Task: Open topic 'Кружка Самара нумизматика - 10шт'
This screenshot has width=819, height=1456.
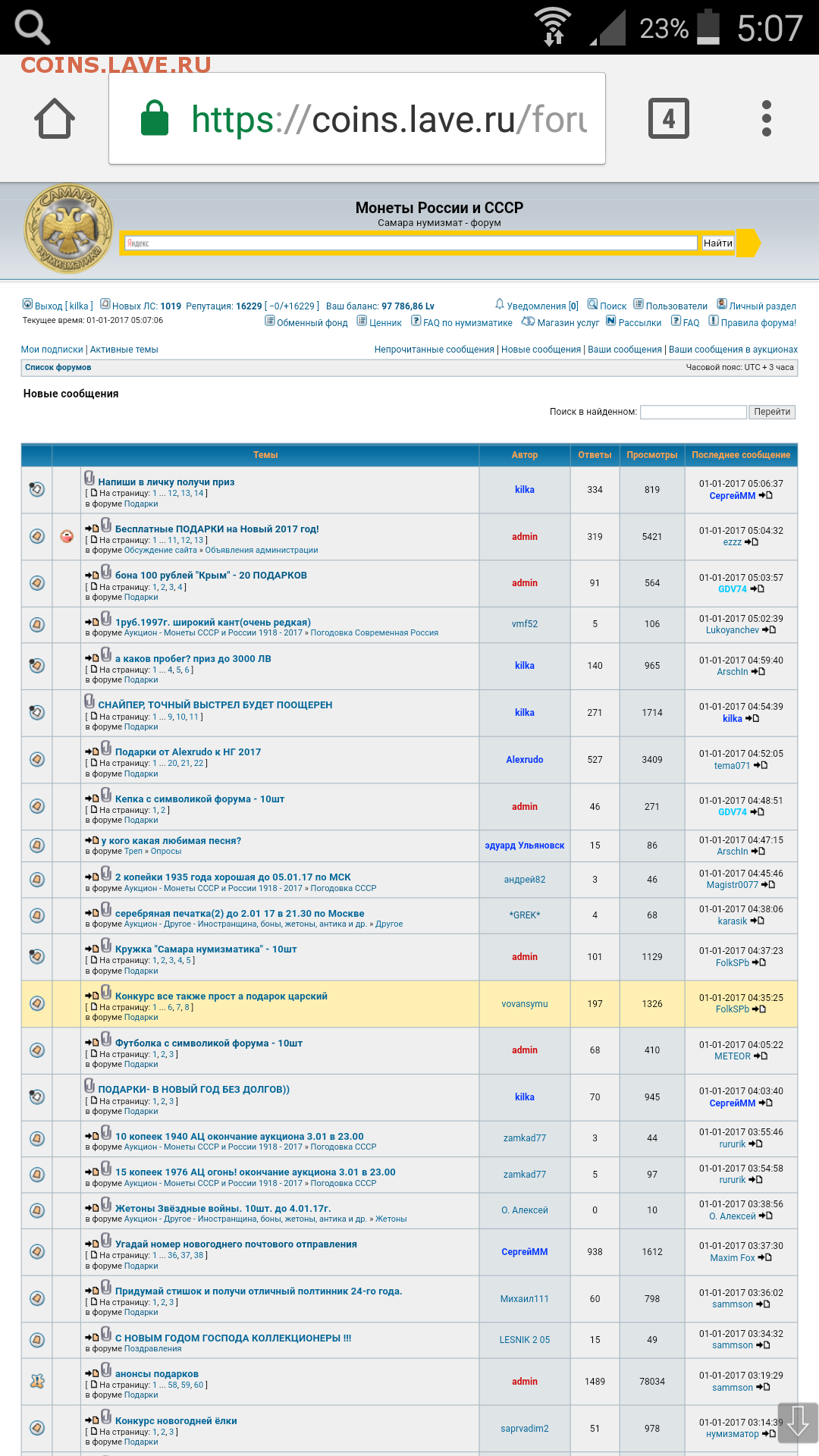Action: tap(206, 949)
